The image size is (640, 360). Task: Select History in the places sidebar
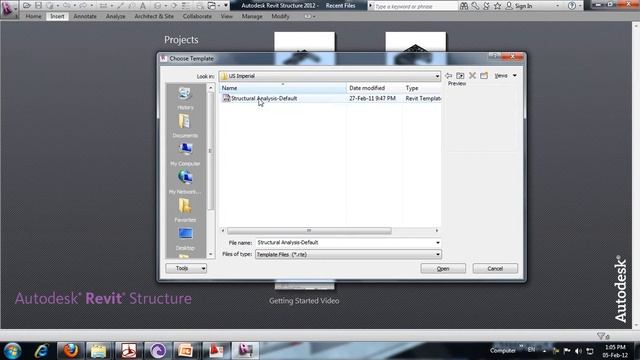coord(185,98)
